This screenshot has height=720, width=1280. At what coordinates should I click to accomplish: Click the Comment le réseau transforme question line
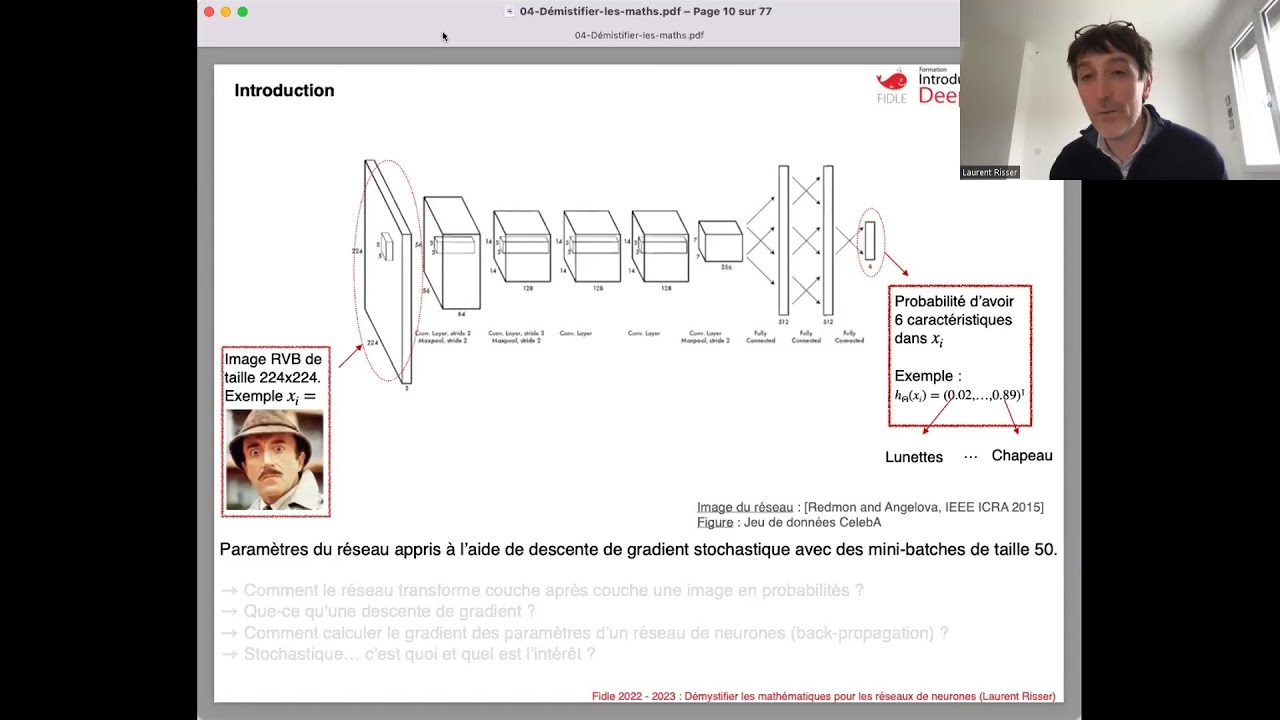click(x=542, y=590)
